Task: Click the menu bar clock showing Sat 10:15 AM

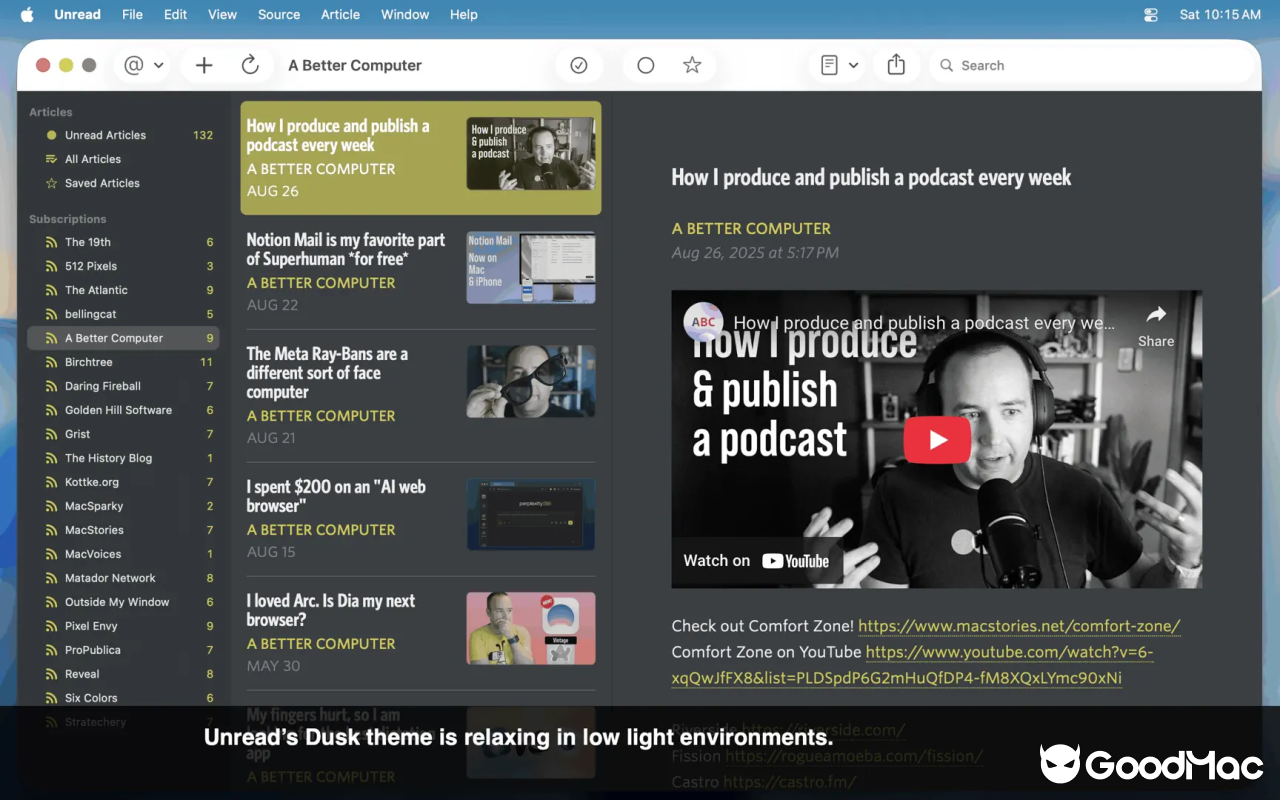Action: click(1220, 14)
